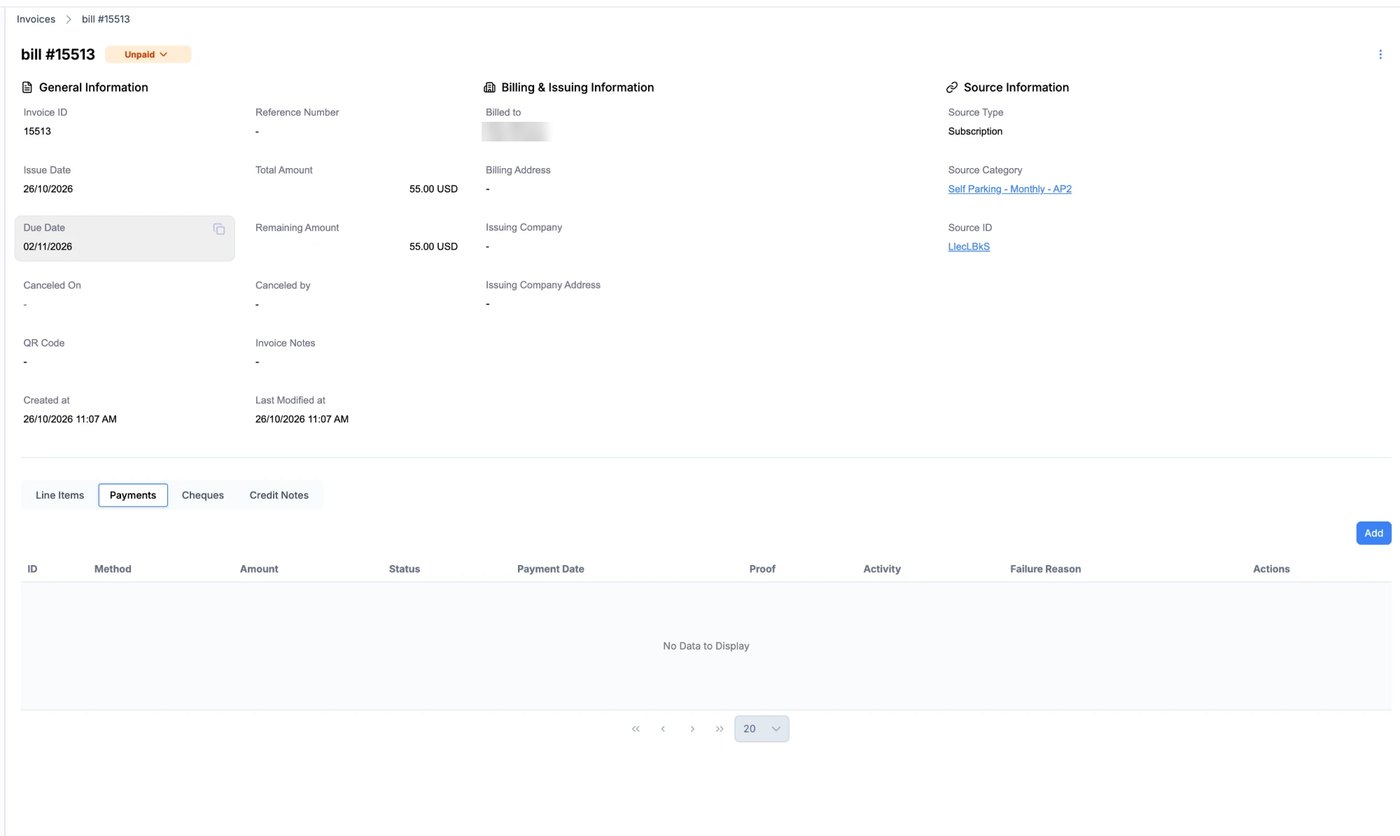Click the Subscription source type value
This screenshot has width=1400, height=836.
pyautogui.click(x=975, y=132)
